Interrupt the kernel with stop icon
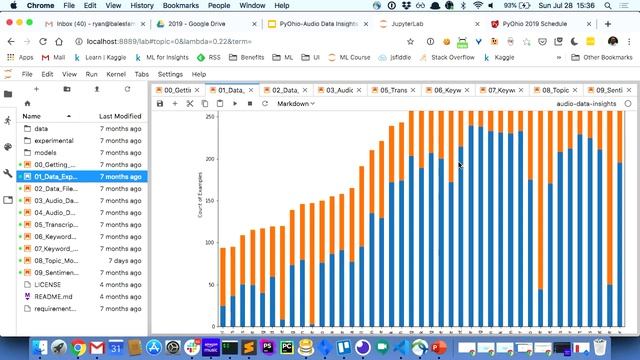 250,104
